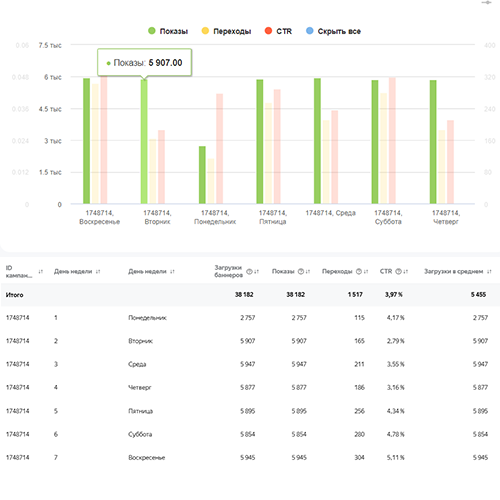
Task: Click the Загрузки в среднем header text
Action: (453, 272)
